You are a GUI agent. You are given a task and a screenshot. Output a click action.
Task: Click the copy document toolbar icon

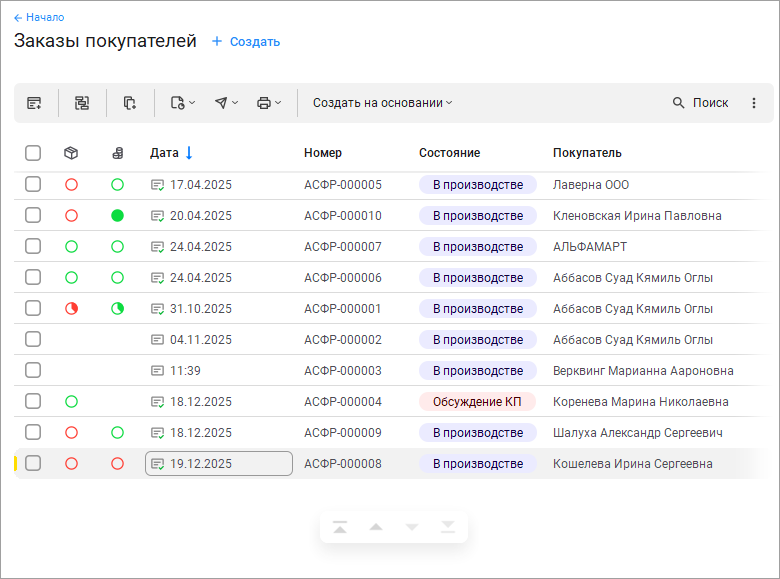click(130, 103)
